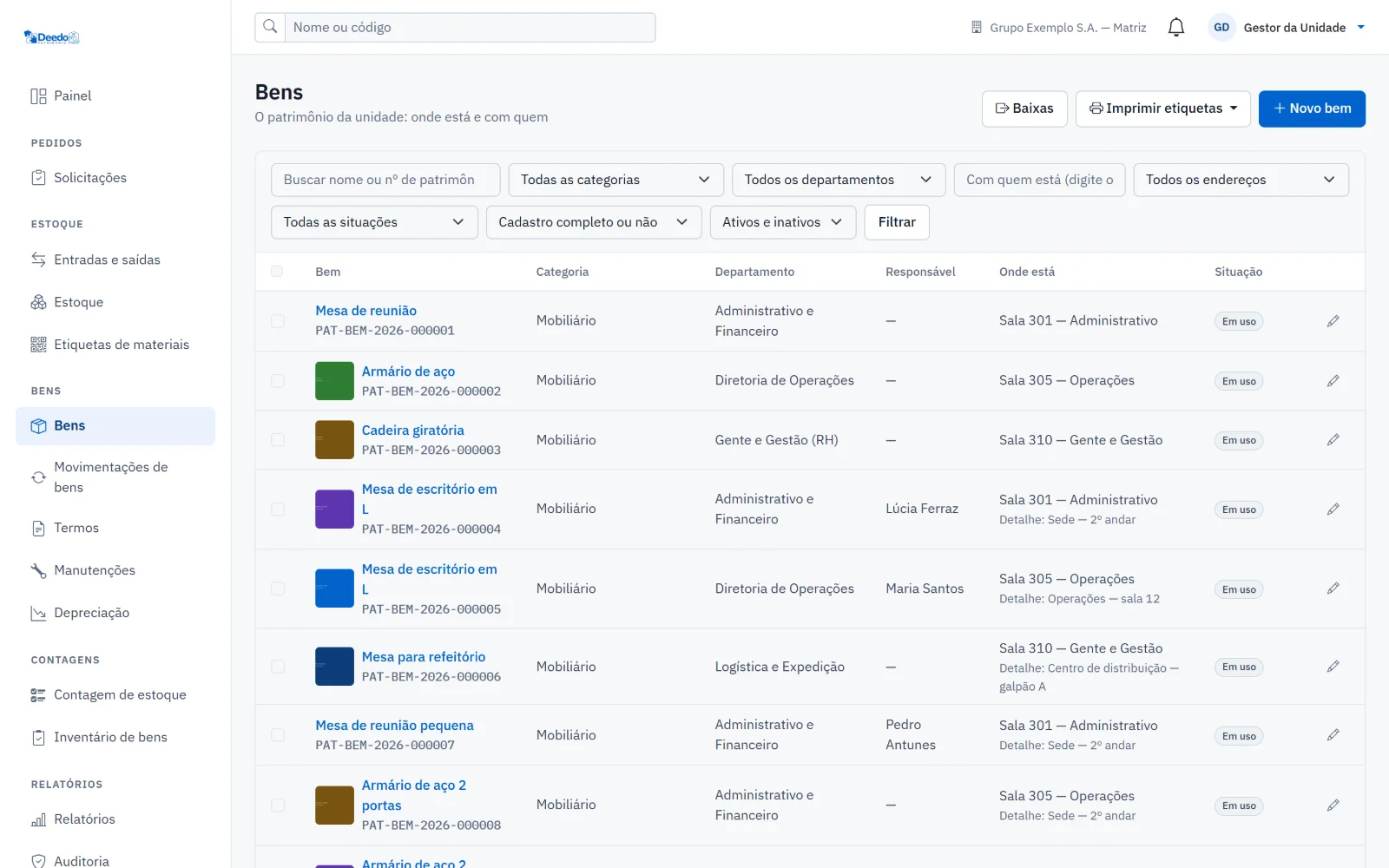
Task: Click edit pencil for PAT-BEM-2026-000004
Action: click(x=1333, y=510)
